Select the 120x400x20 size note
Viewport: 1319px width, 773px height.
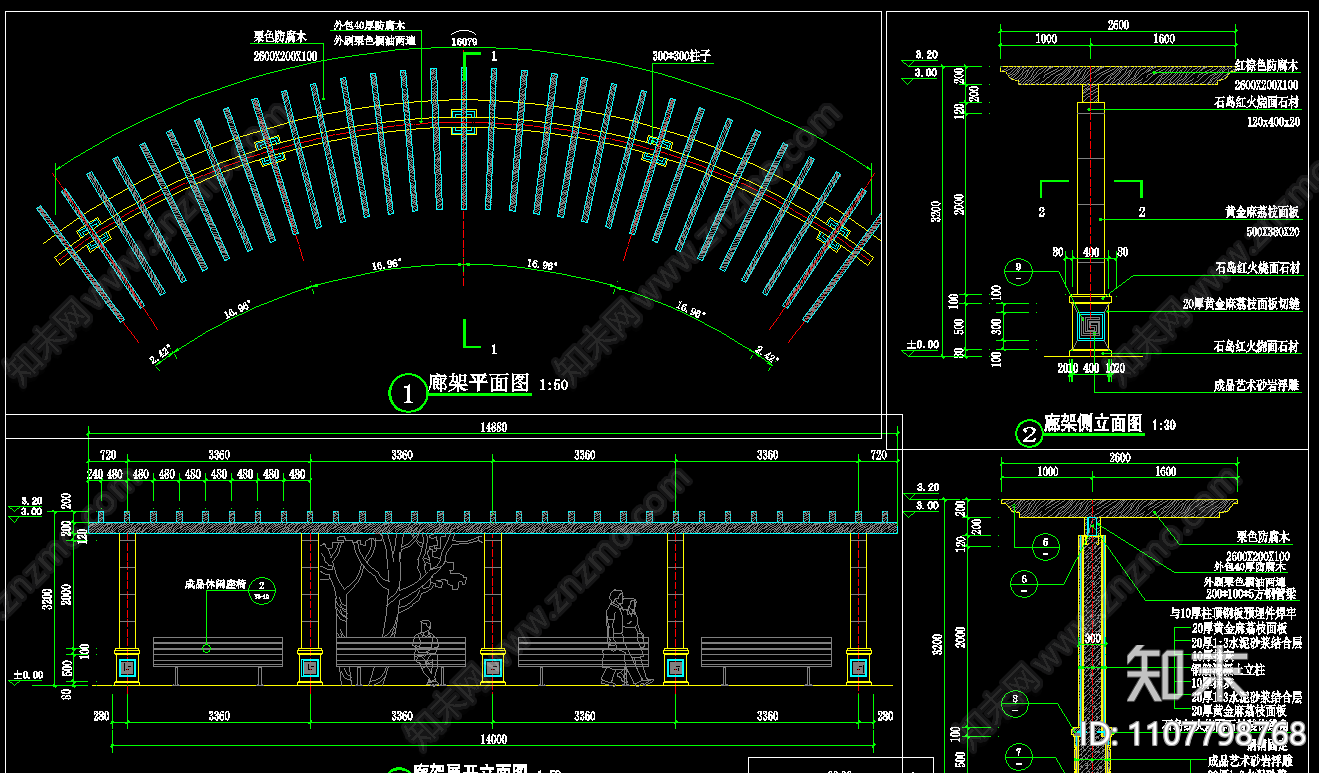pos(1273,122)
